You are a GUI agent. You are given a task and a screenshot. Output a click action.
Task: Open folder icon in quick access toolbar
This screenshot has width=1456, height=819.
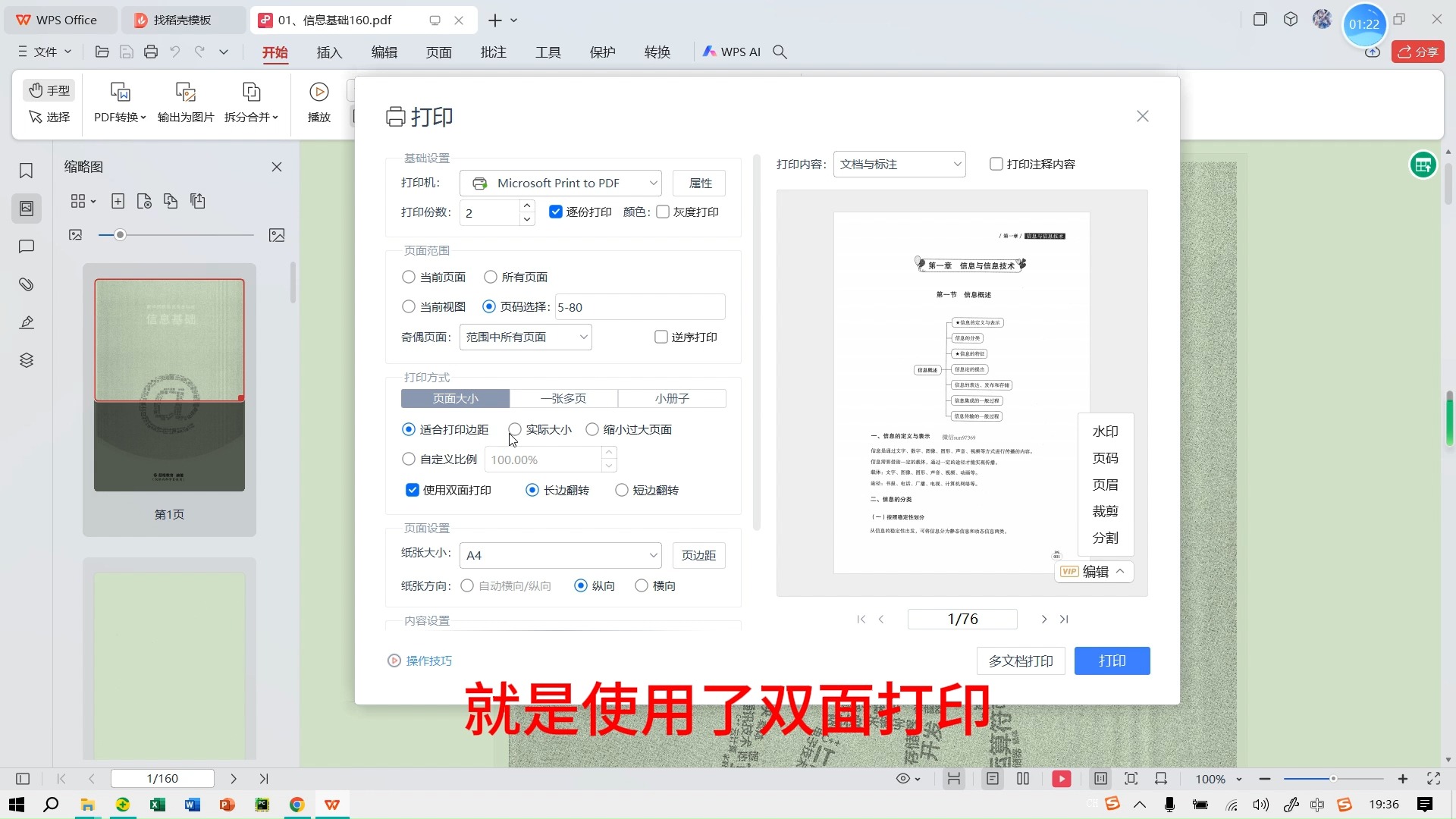coord(102,52)
